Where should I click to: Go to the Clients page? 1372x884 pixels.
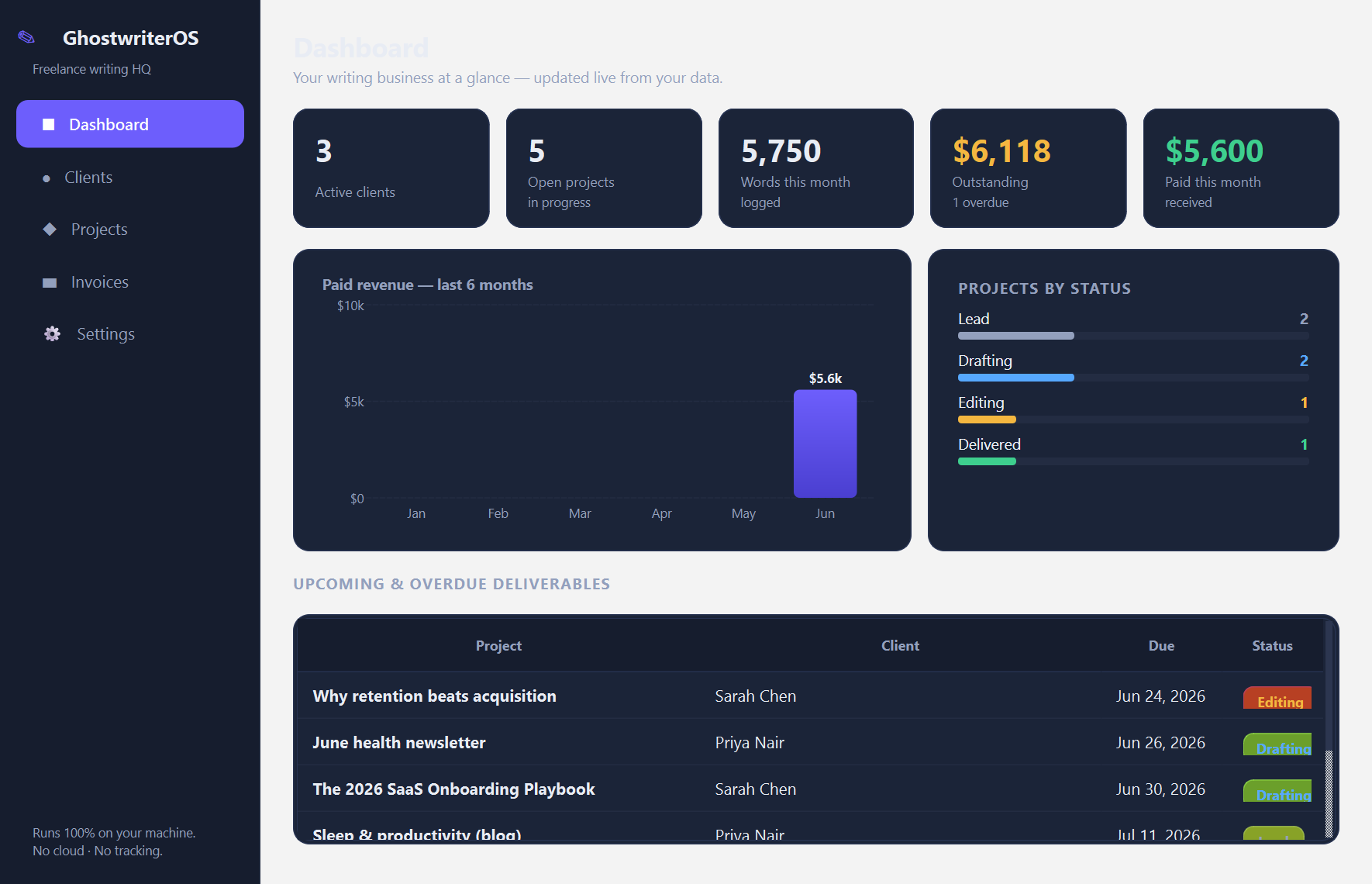point(130,178)
